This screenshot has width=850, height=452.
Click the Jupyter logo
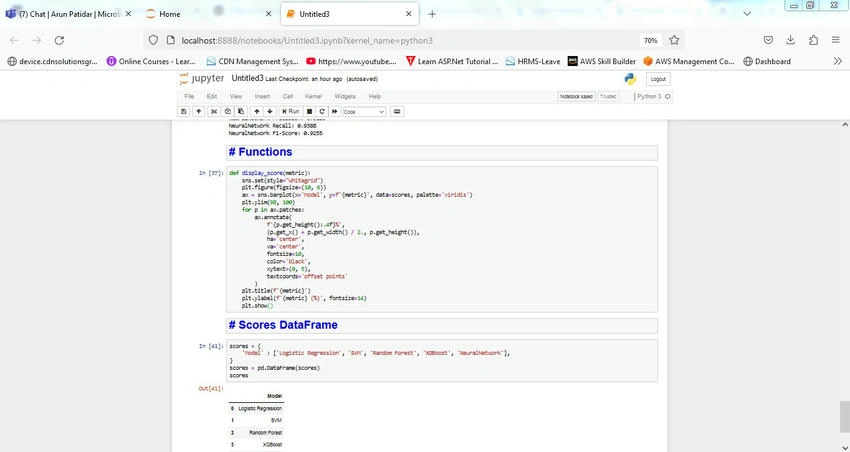click(201, 79)
